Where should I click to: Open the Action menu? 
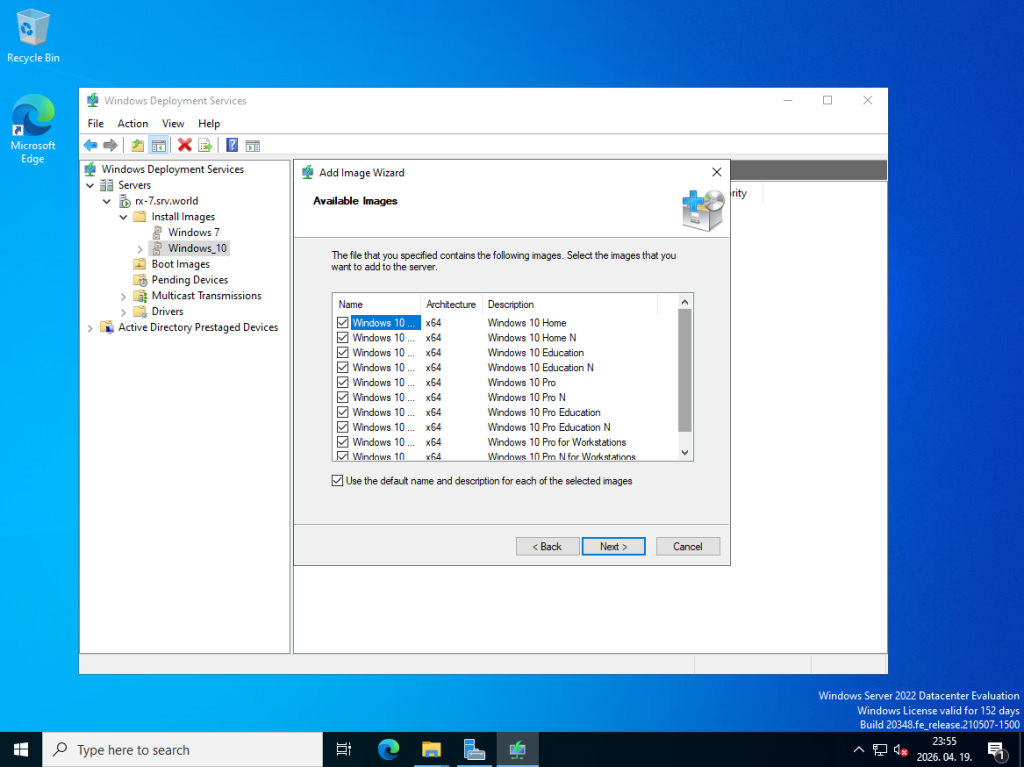click(132, 123)
